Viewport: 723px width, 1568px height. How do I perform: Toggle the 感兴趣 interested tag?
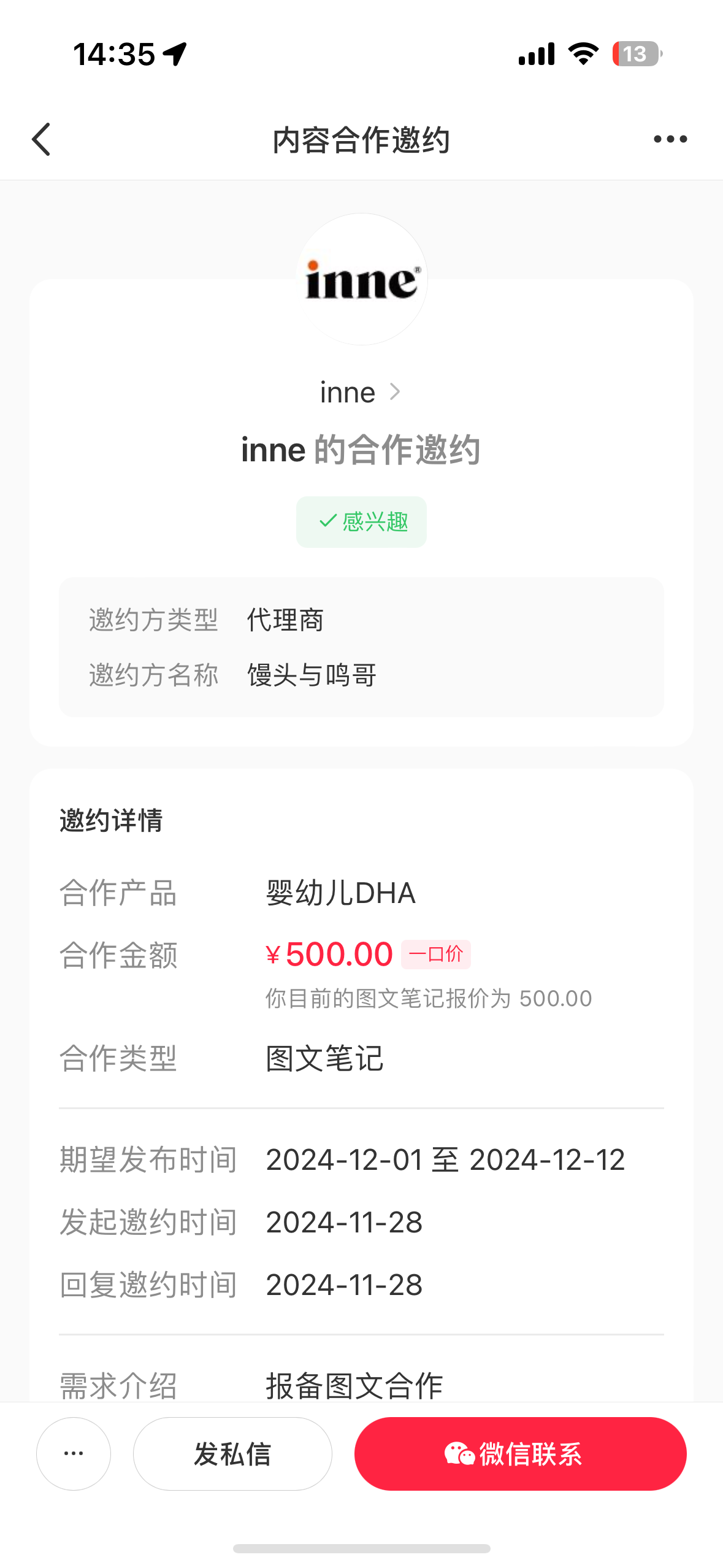[362, 522]
